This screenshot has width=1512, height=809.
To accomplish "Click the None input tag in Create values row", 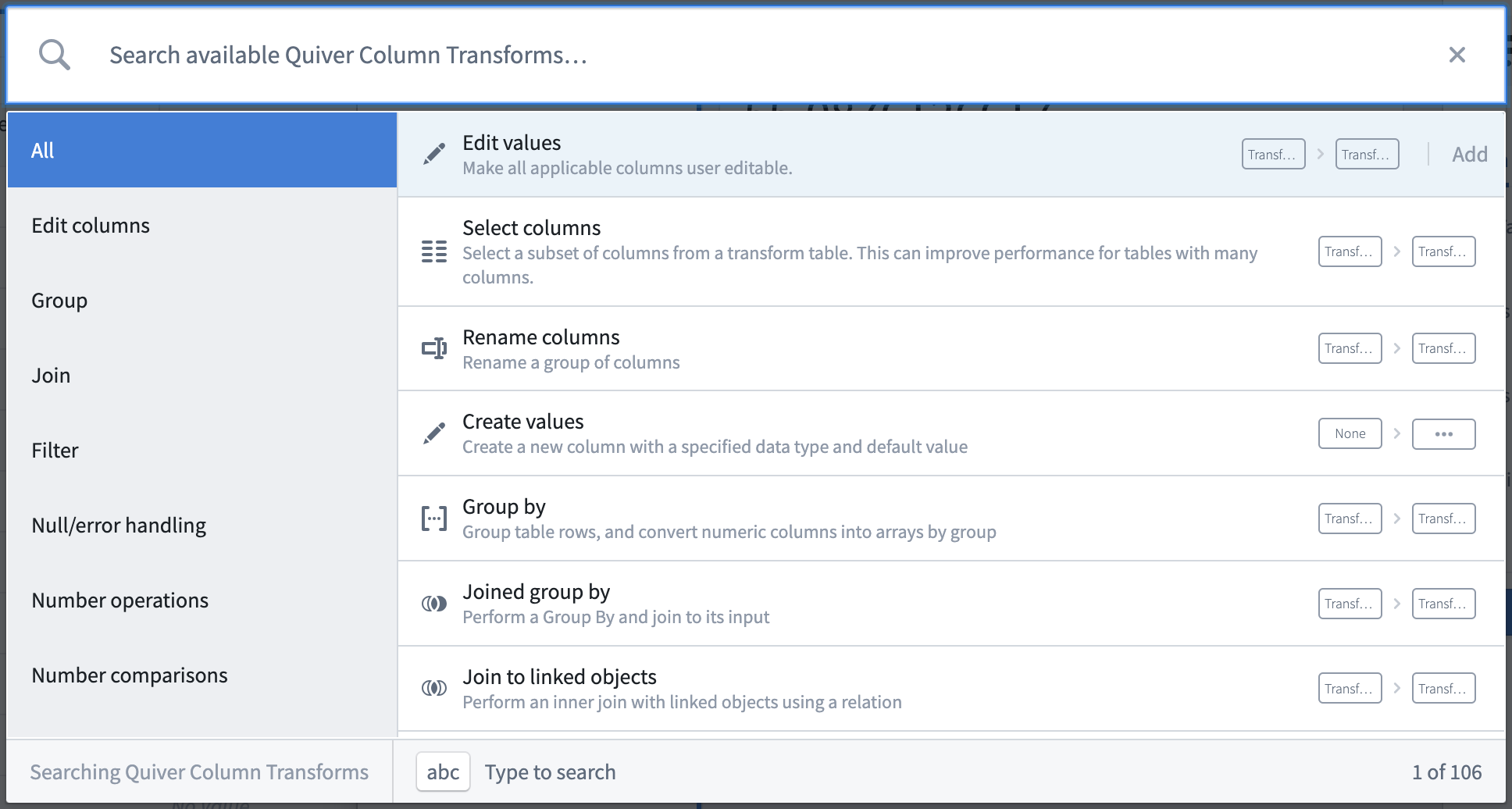I will [1350, 433].
